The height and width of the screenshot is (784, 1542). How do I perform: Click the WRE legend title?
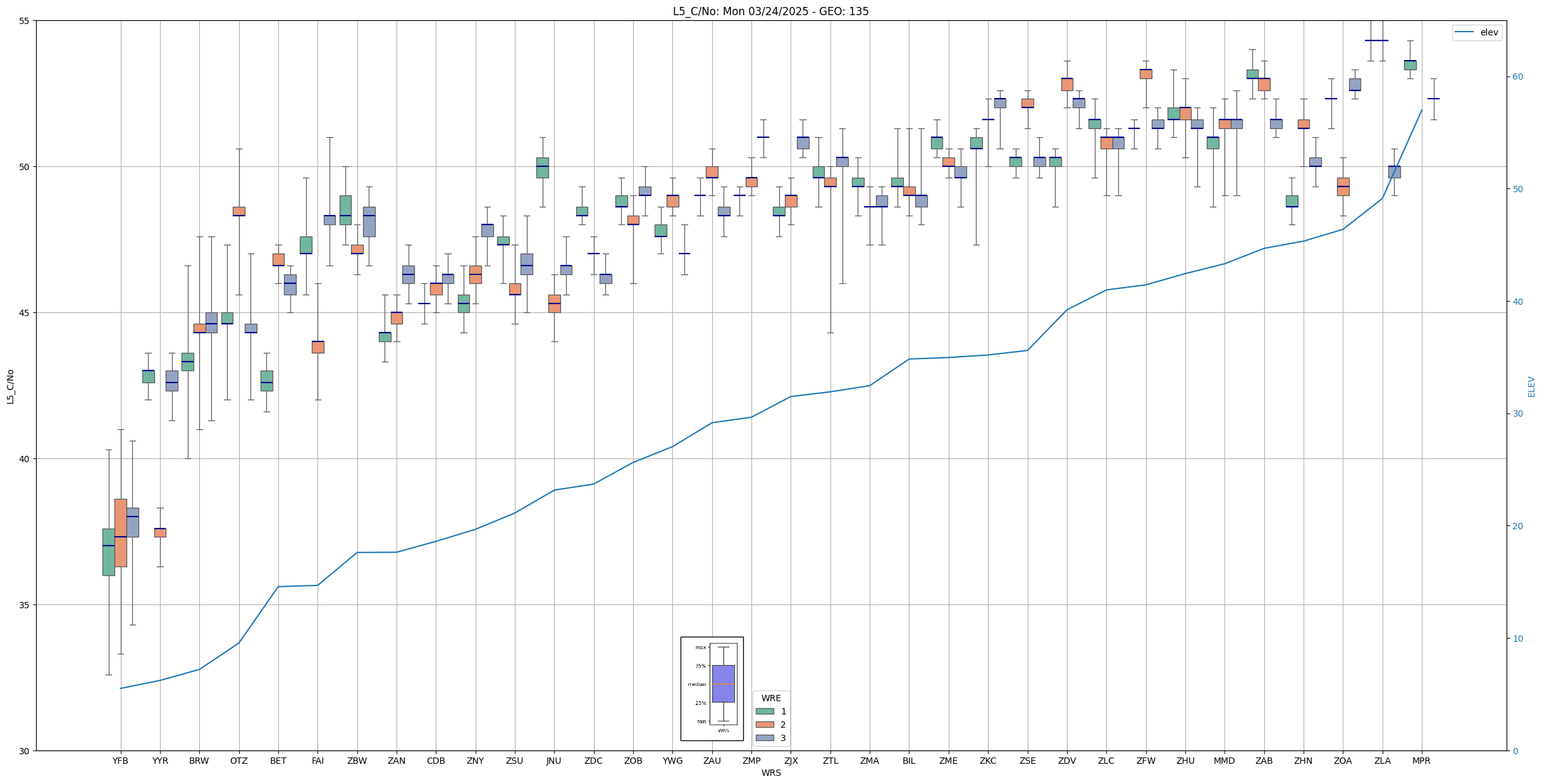(770, 698)
